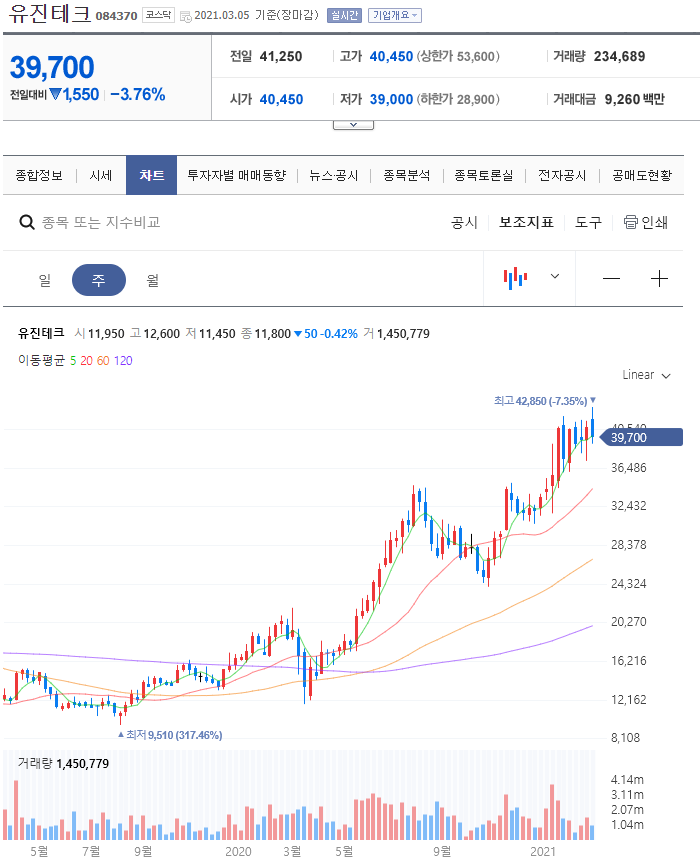Click the 코스닥 market badge
The width and height of the screenshot is (700, 859).
tap(158, 15)
